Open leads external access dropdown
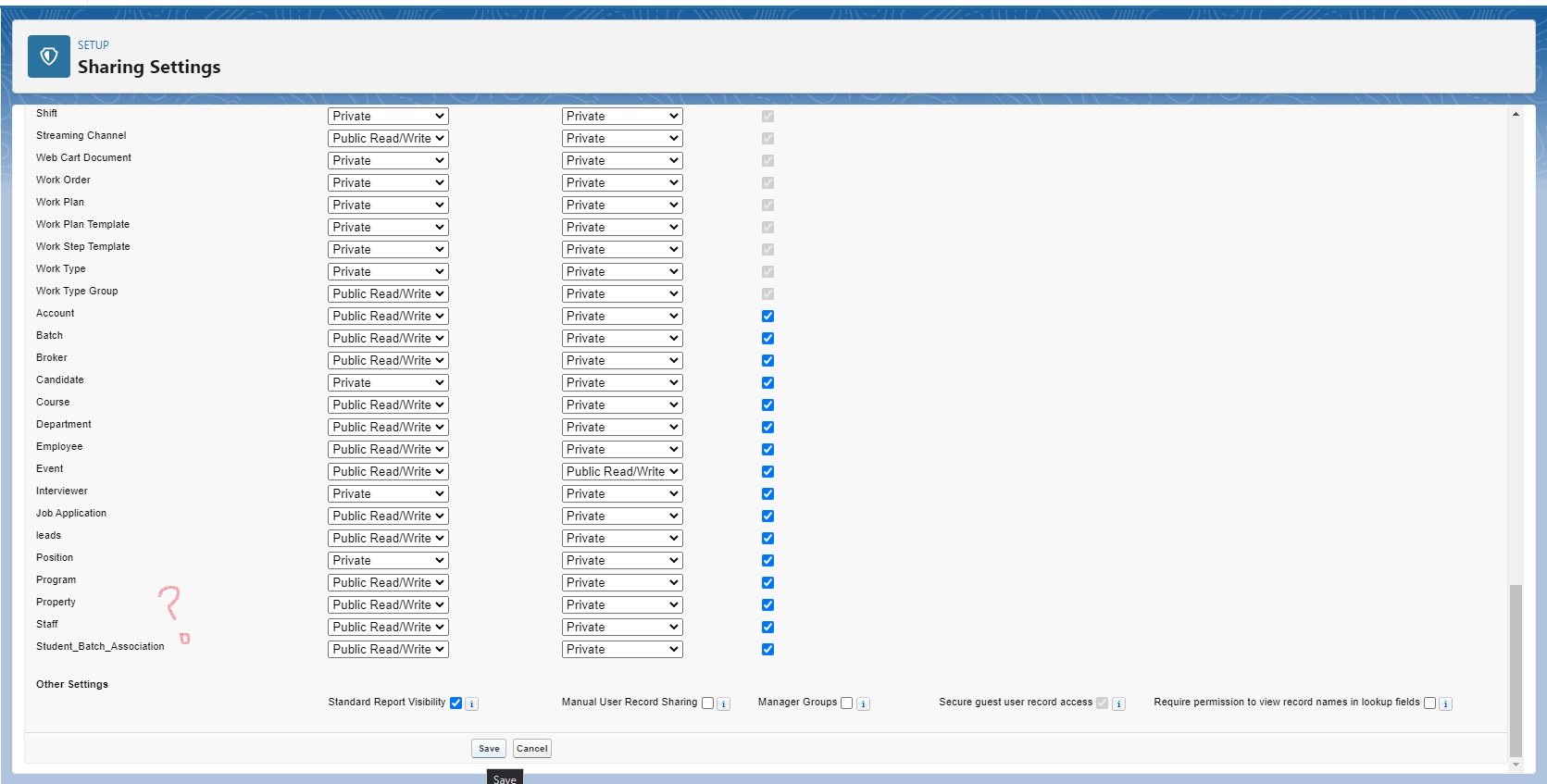The width and height of the screenshot is (1547, 784). coord(622,538)
